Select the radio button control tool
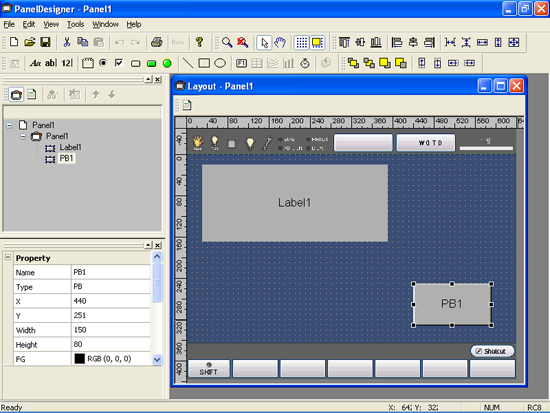This screenshot has height=413, width=550. pos(103,63)
